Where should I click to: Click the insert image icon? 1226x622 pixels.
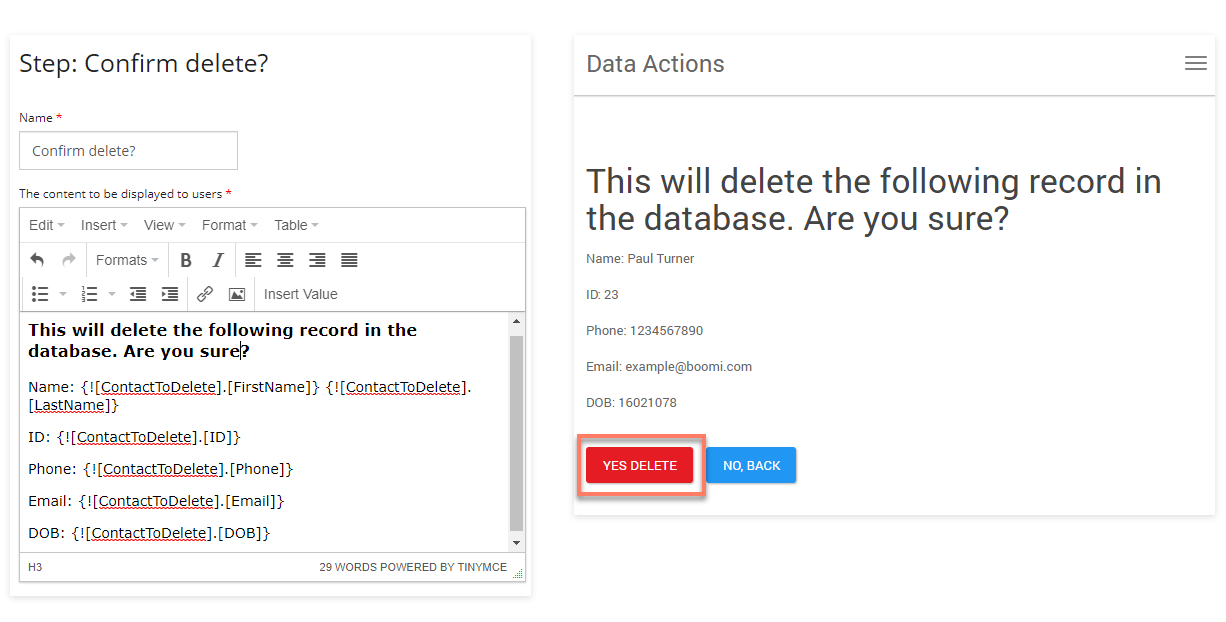[237, 294]
